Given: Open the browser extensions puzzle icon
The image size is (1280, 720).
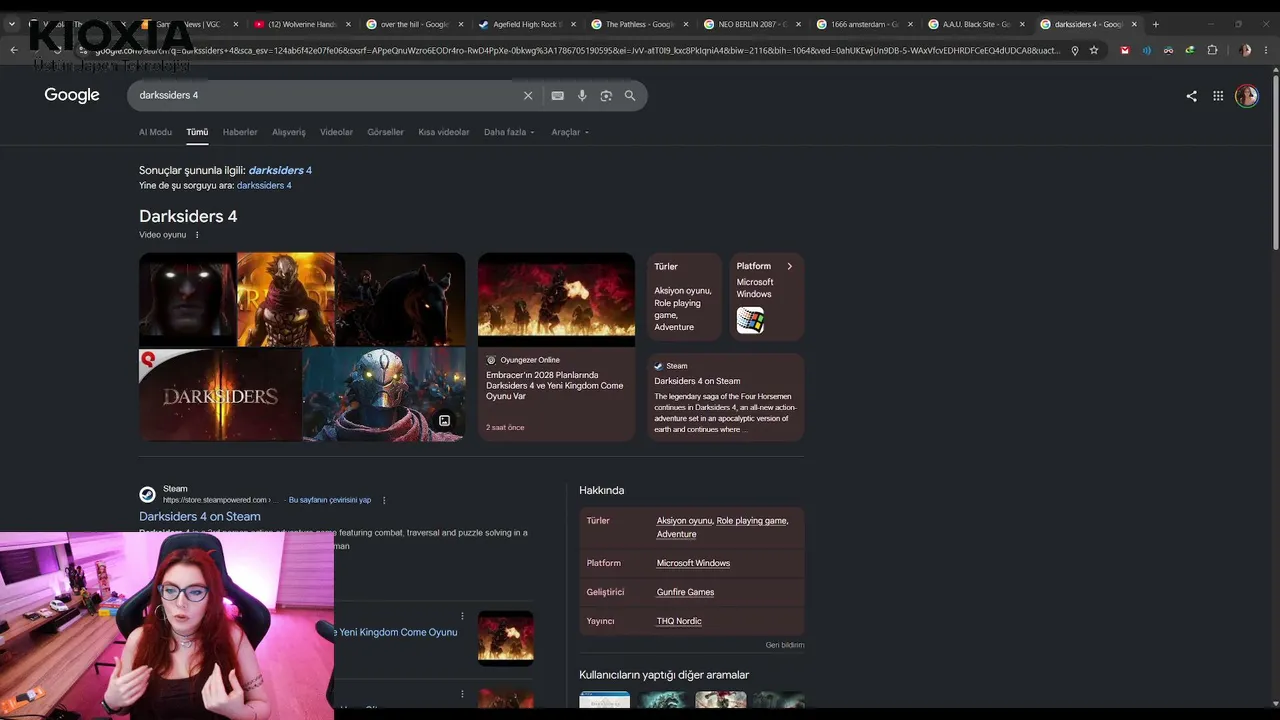Looking at the screenshot, I should coord(1212,50).
